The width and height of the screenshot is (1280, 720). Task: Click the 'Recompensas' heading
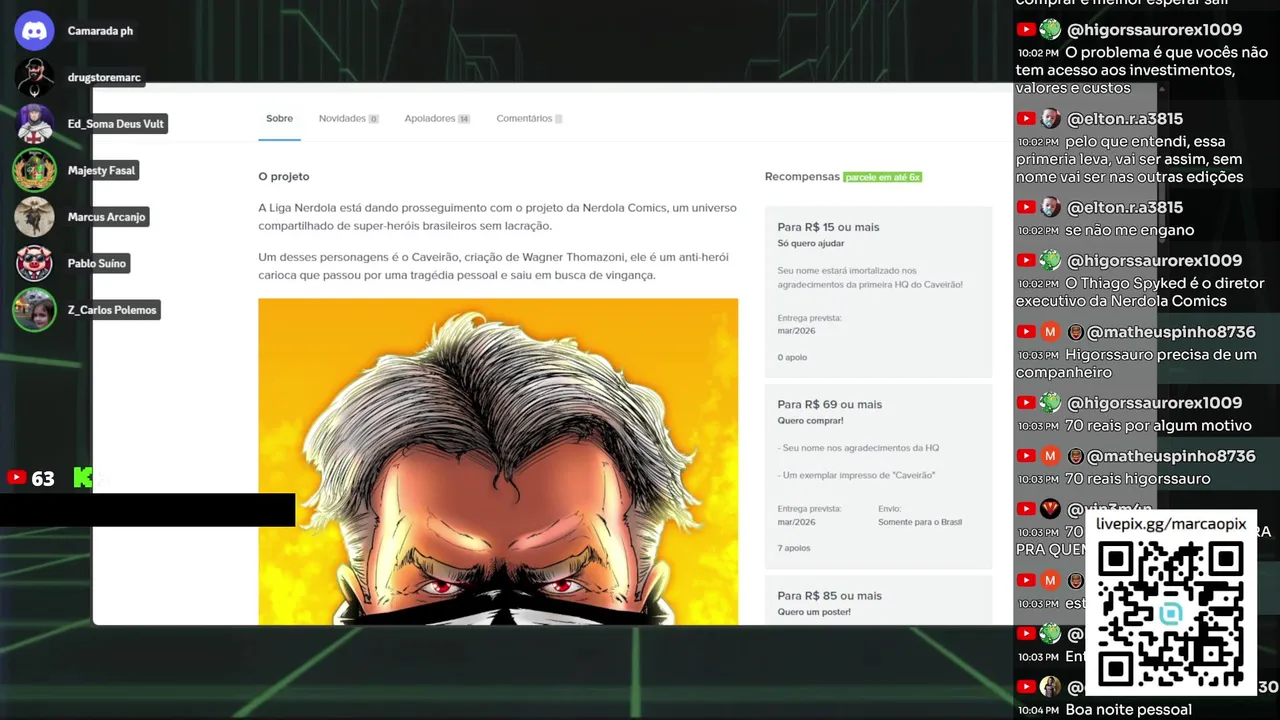point(802,176)
